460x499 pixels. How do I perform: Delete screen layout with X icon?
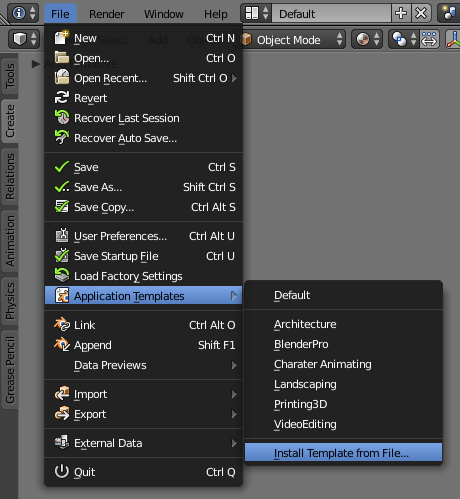[421, 14]
